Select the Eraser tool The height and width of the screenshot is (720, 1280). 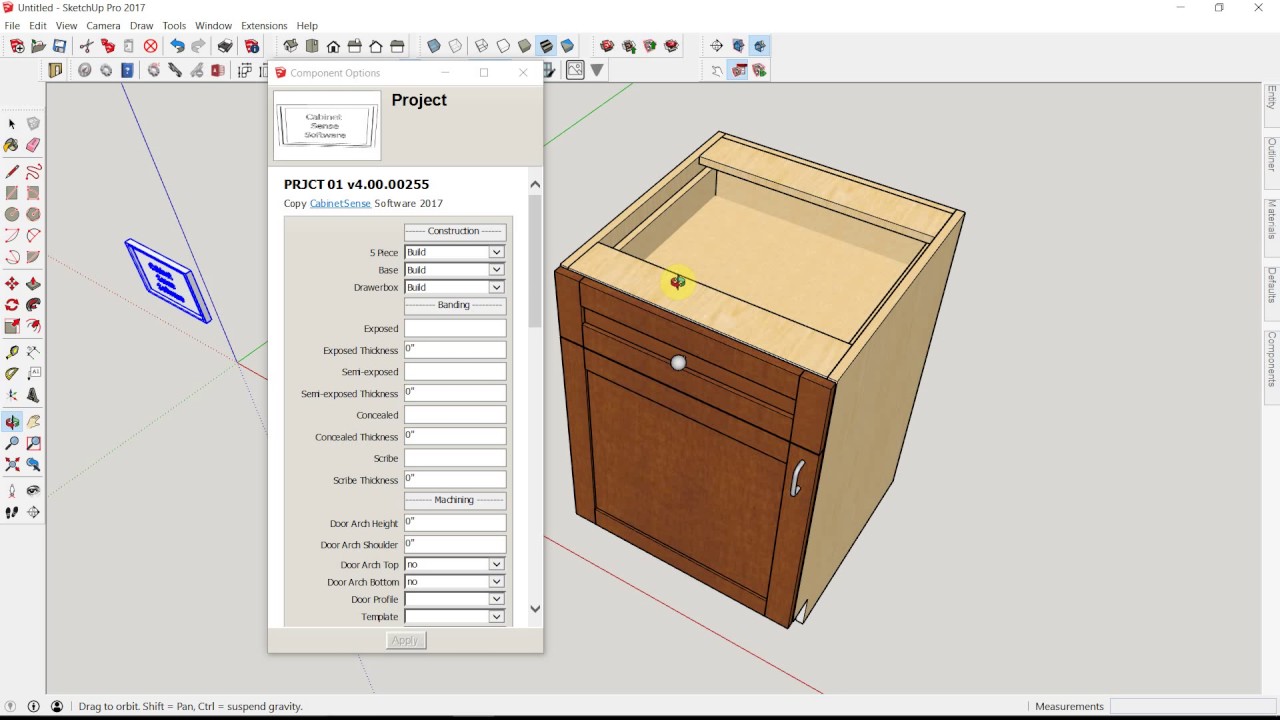[x=33, y=145]
